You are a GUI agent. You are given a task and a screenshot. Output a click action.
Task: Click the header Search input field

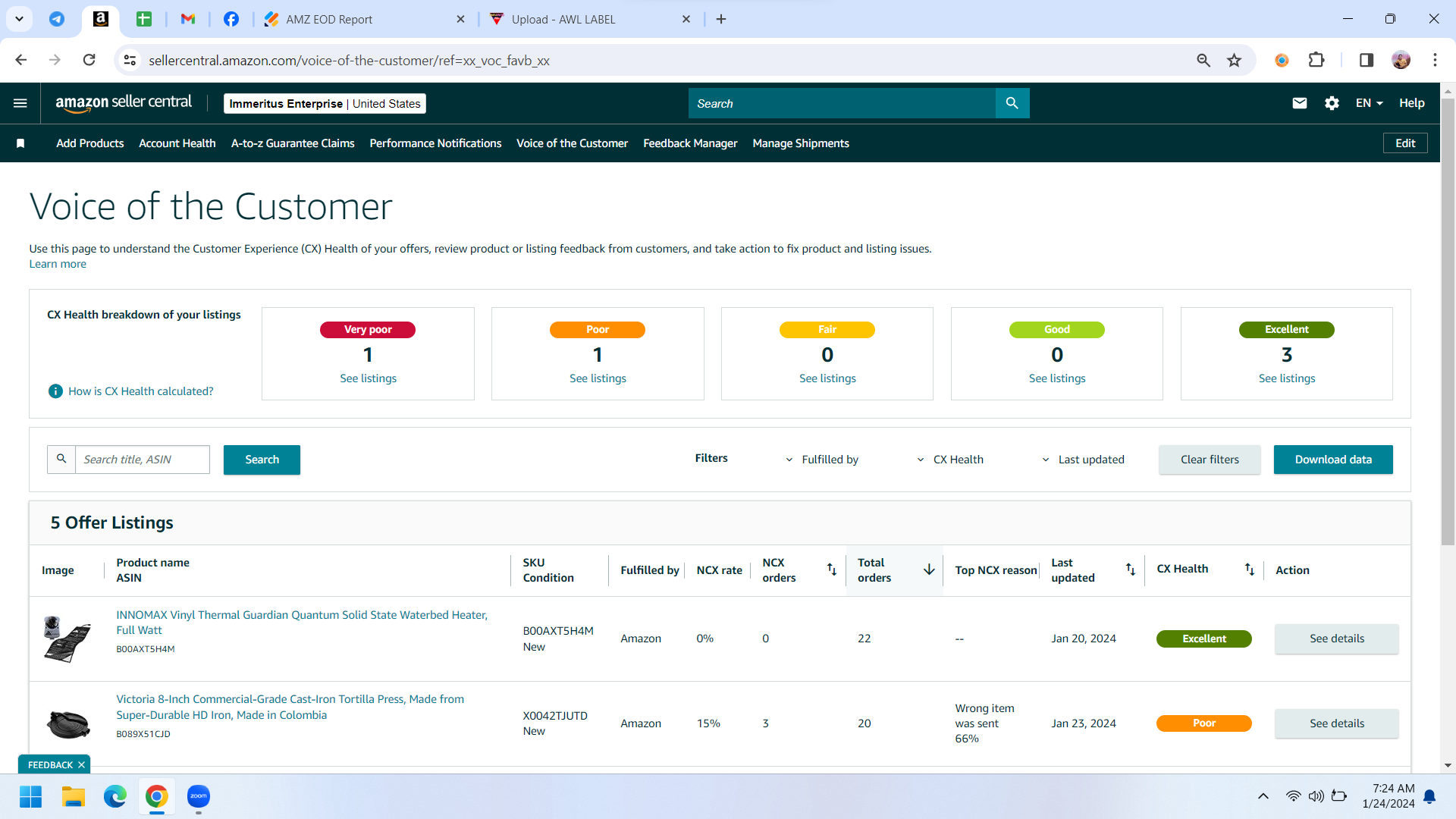[842, 103]
